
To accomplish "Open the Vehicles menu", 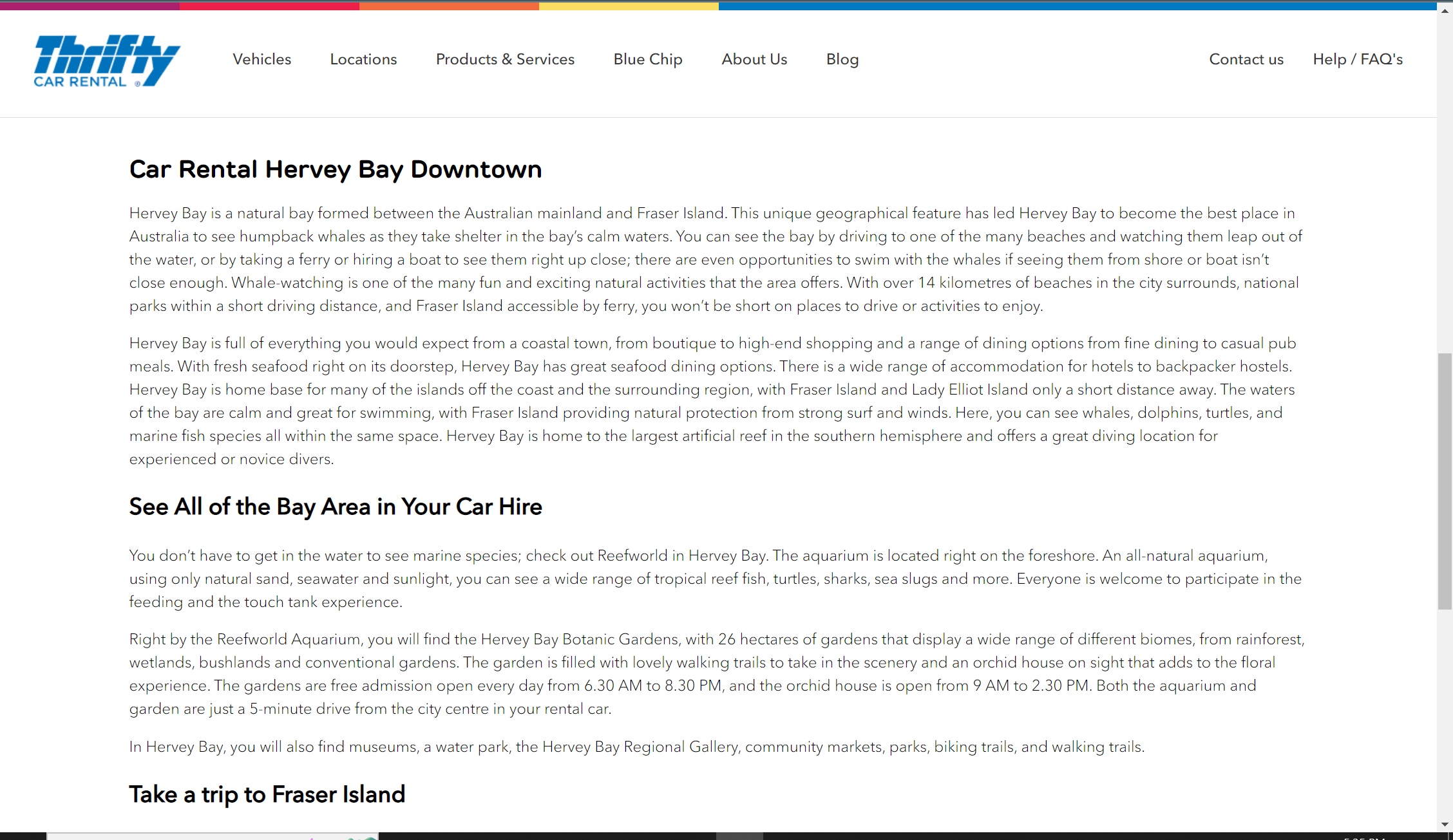I will [261, 59].
